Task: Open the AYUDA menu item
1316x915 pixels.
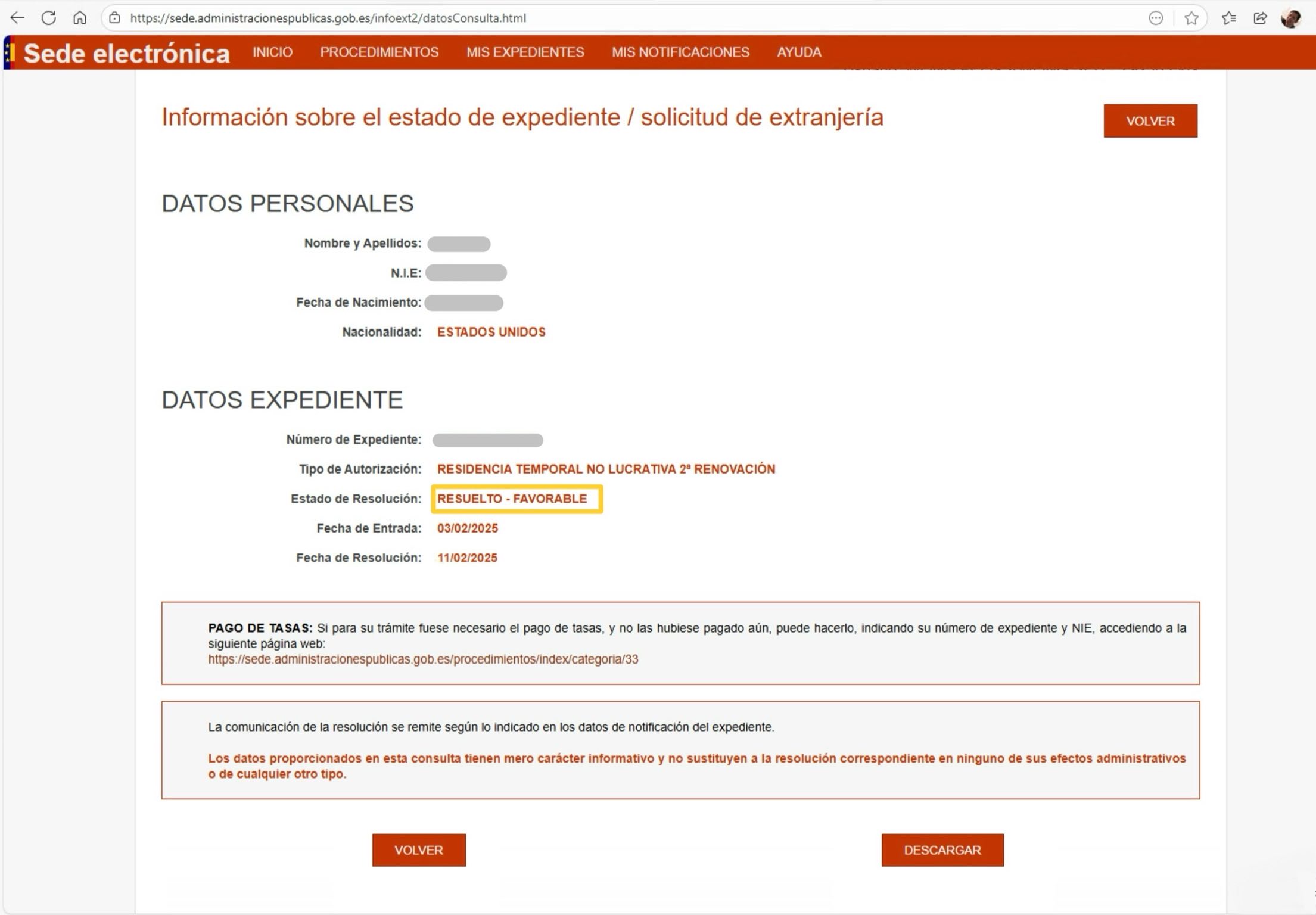Action: [799, 52]
